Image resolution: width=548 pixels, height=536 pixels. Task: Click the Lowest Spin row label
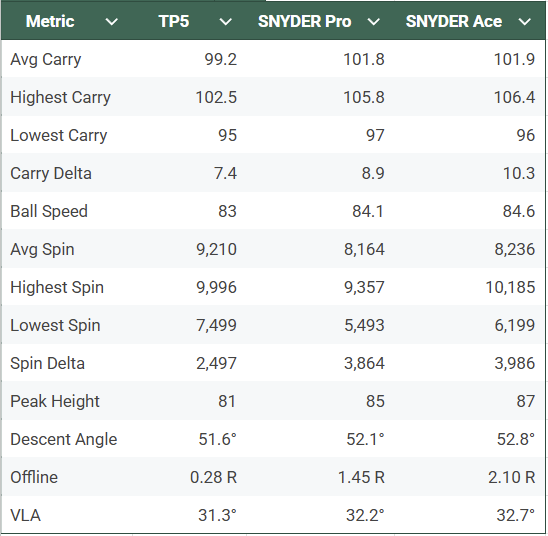(x=55, y=326)
